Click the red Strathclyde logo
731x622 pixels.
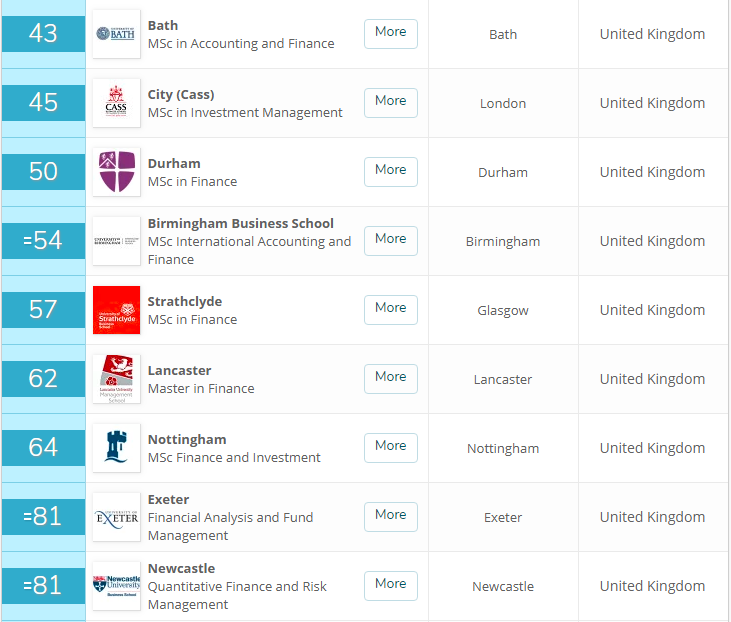coord(116,310)
